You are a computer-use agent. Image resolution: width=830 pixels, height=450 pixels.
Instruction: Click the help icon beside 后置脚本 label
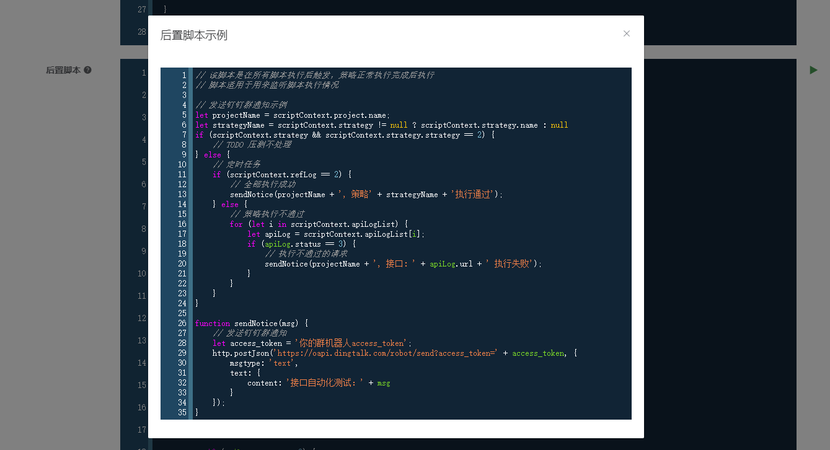(88, 70)
